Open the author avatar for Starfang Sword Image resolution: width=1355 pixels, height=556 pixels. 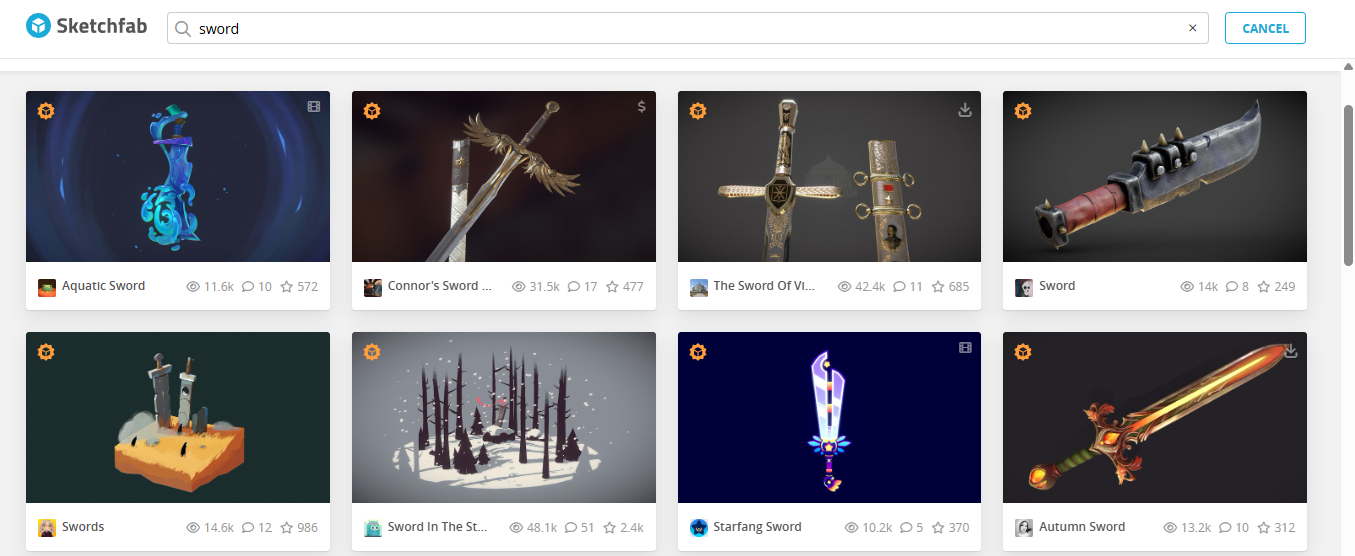click(x=698, y=528)
